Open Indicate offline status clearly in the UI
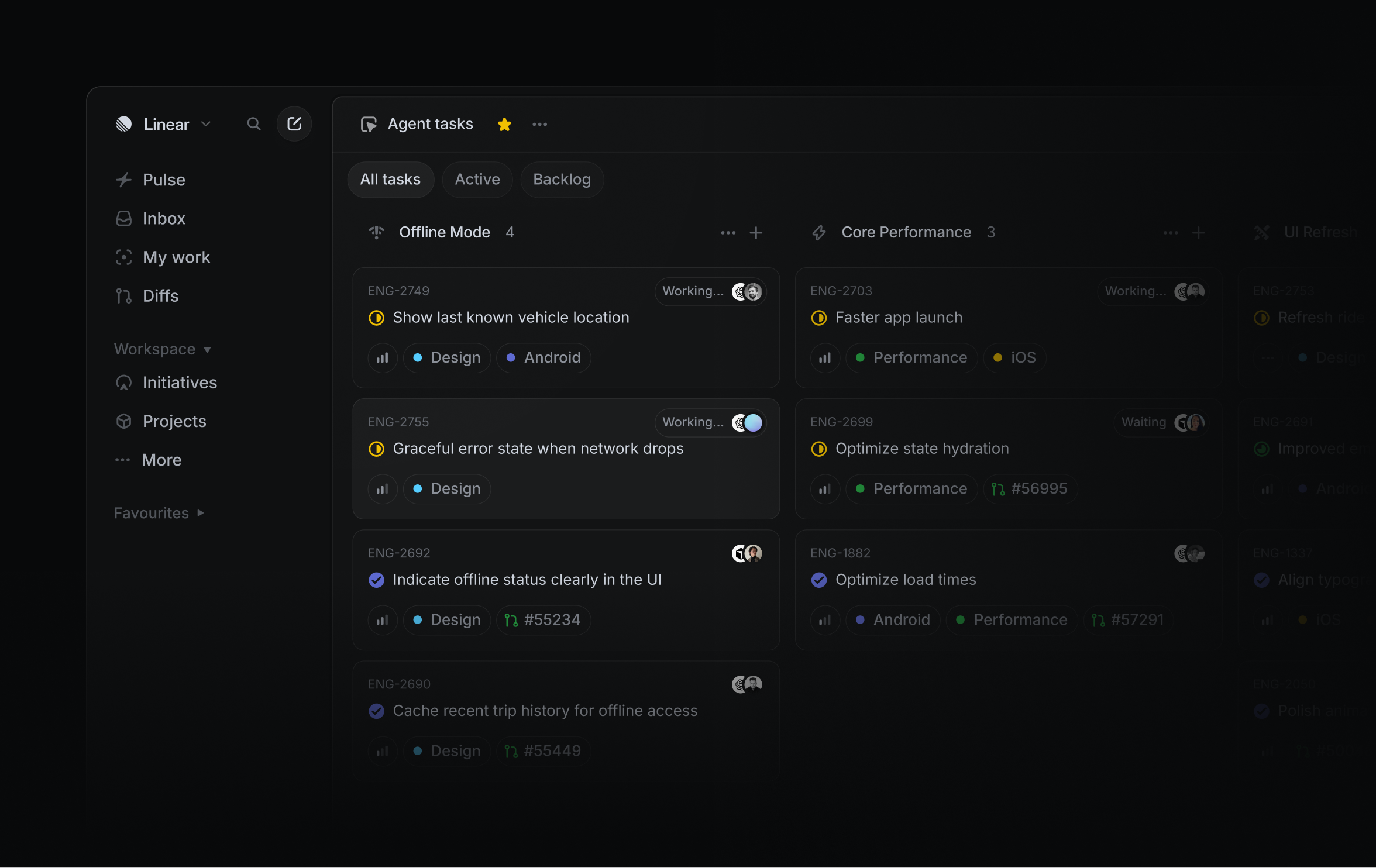This screenshot has height=868, width=1376. (x=527, y=580)
